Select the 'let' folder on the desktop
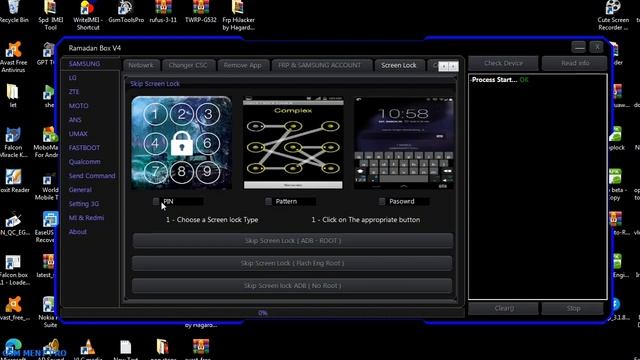Image resolution: width=640 pixels, height=360 pixels. click(13, 96)
